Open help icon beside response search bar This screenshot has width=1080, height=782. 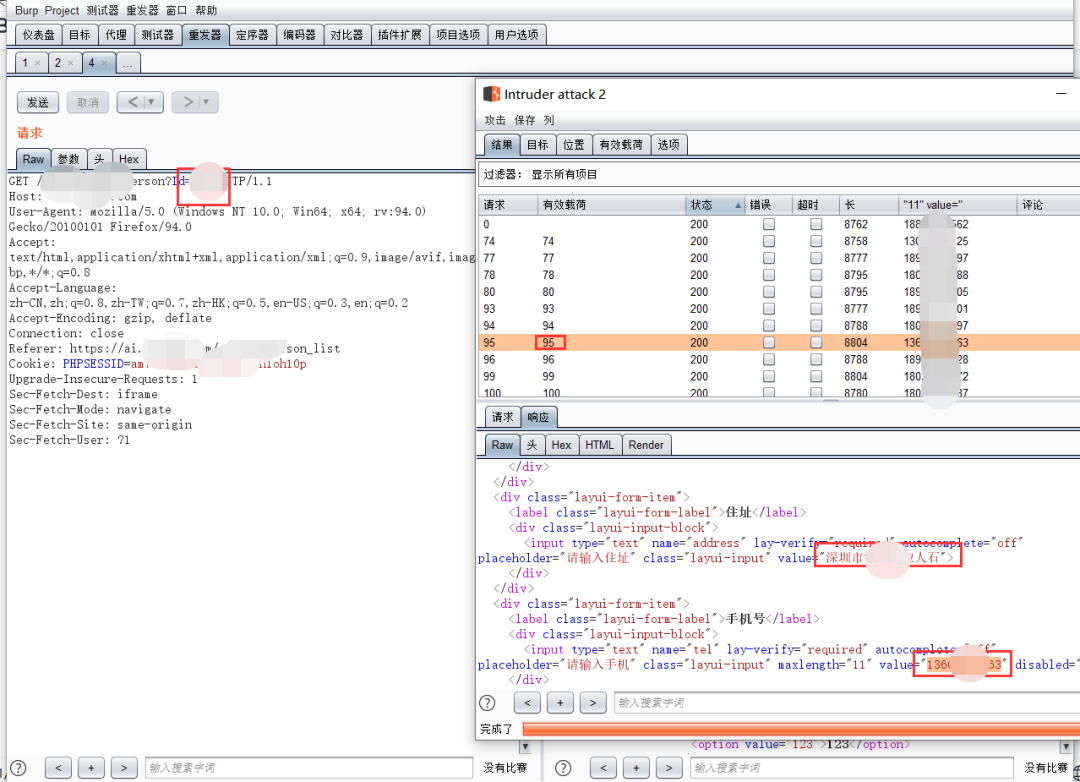[x=487, y=703]
